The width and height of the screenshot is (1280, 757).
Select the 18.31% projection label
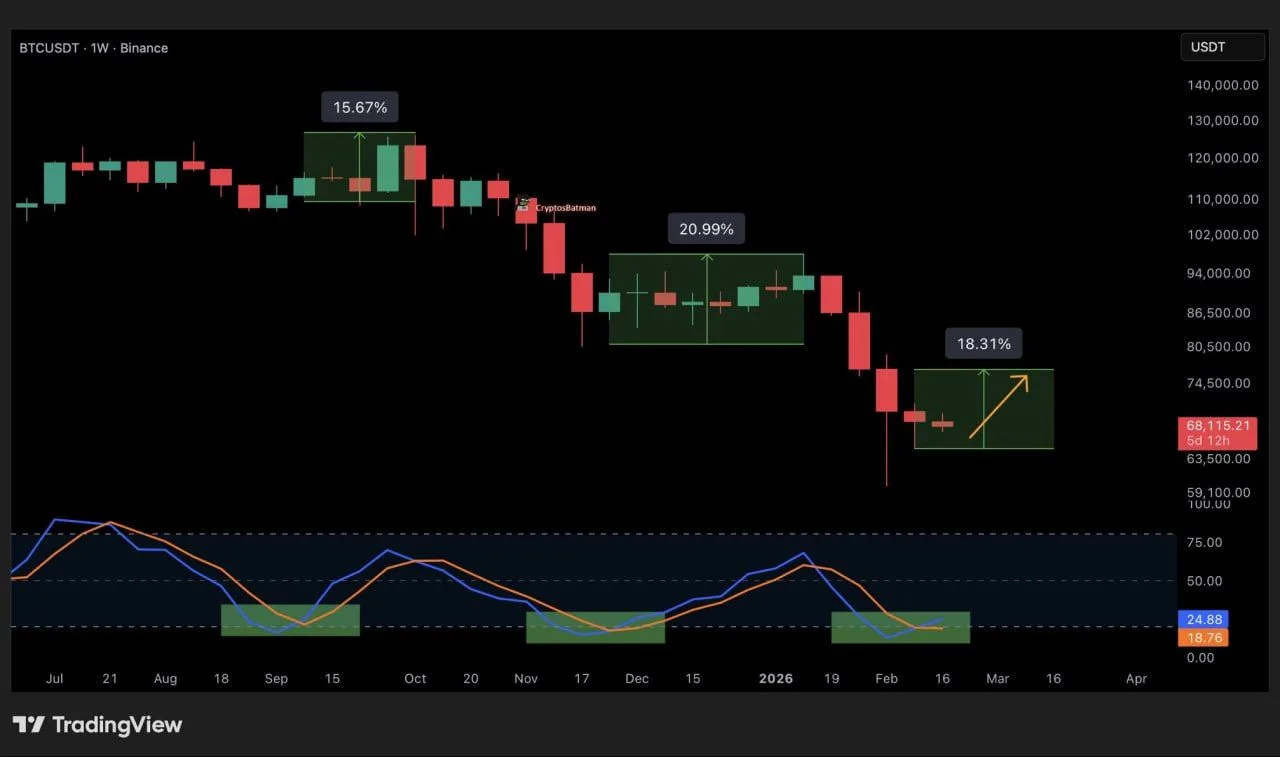click(984, 344)
